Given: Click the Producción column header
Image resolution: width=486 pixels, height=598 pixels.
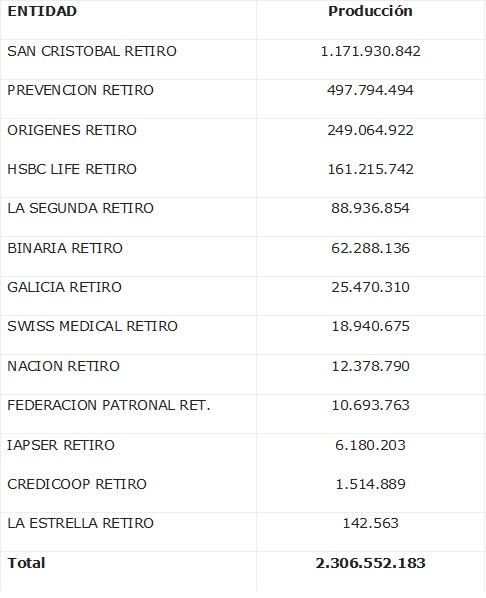Looking at the screenshot, I should pyautogui.click(x=370, y=11).
